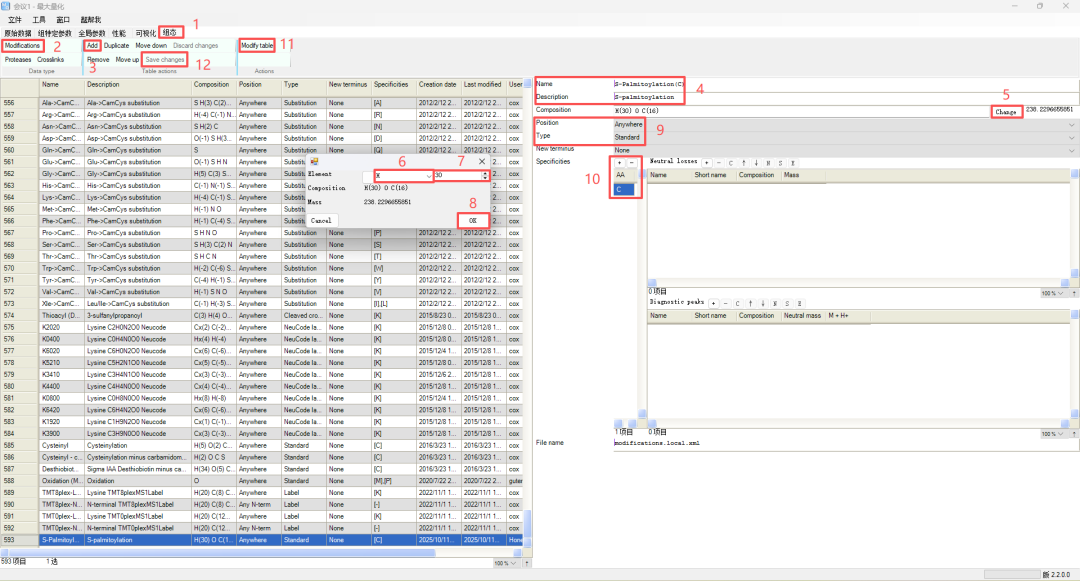Click the Duplicate table action
Image resolution: width=1080 pixels, height=581 pixels.
click(116, 45)
